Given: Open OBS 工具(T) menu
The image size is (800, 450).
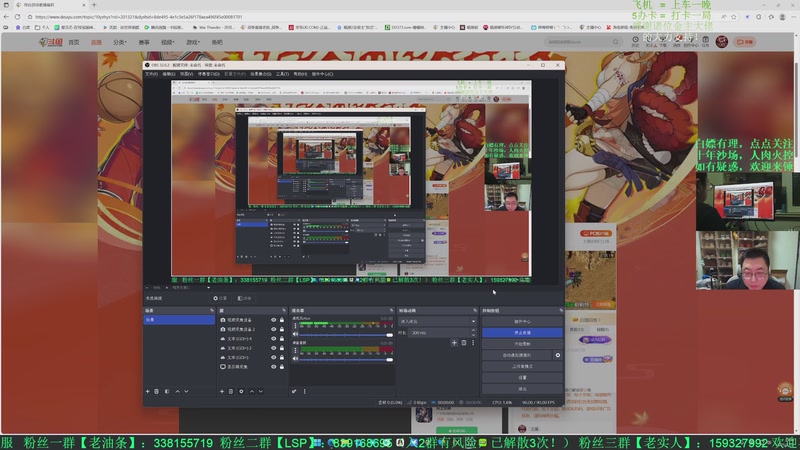Looking at the screenshot, I should [282, 74].
